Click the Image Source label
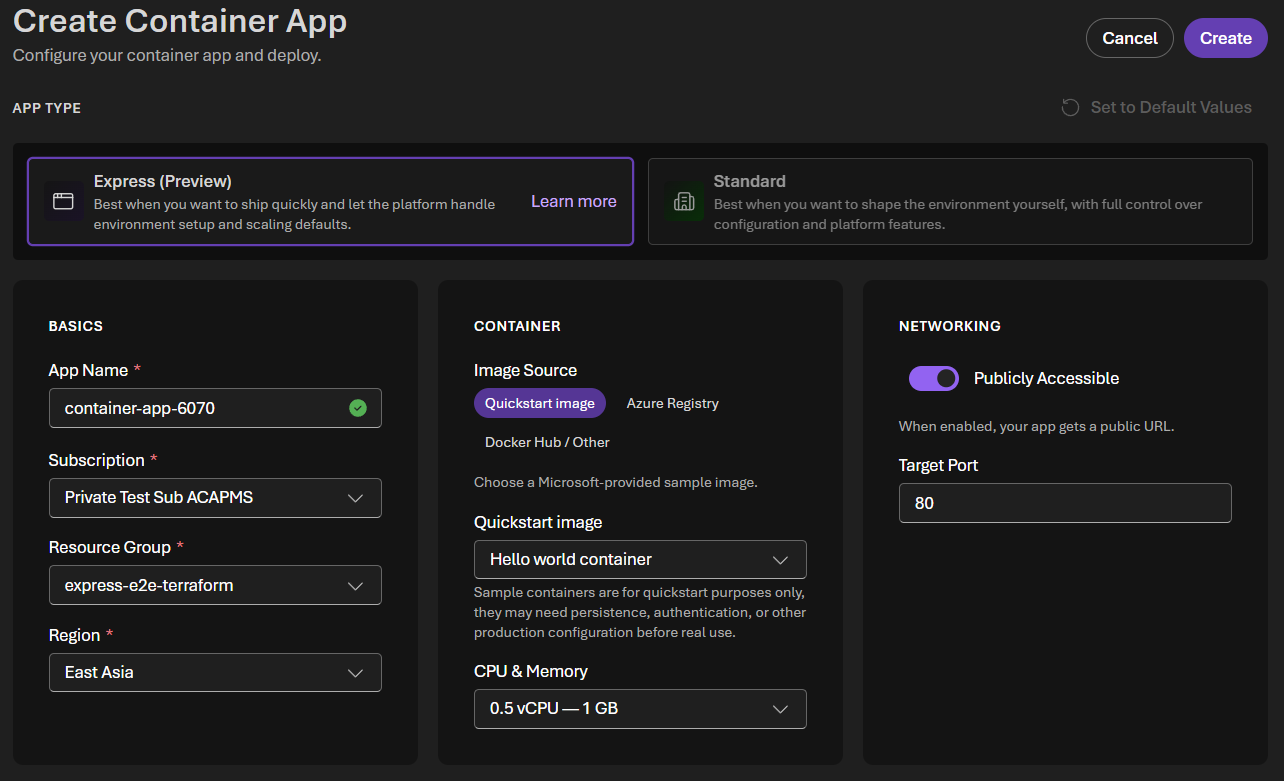This screenshot has width=1284, height=781. [x=525, y=370]
